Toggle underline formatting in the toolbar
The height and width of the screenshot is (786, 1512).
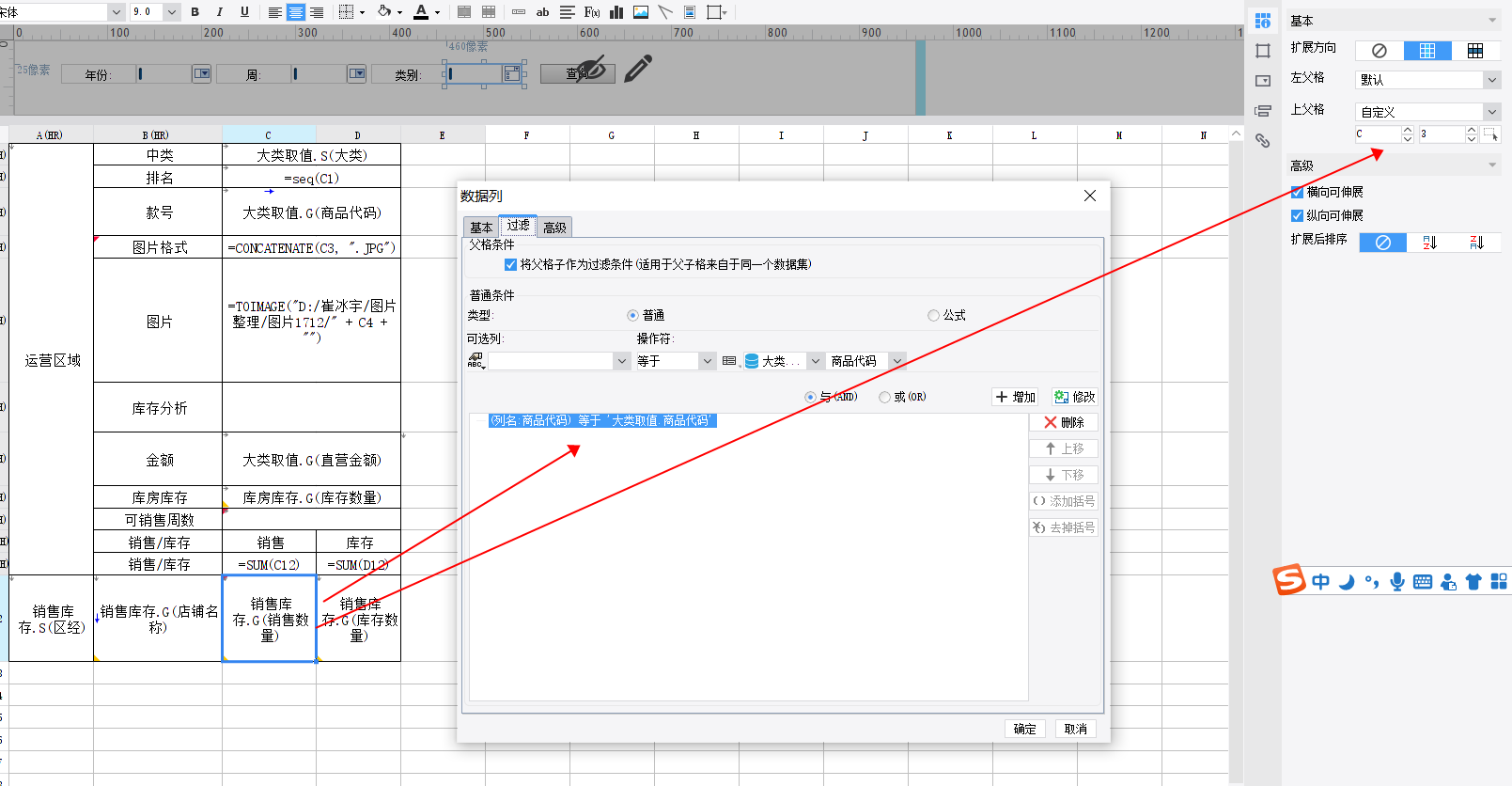tap(245, 12)
